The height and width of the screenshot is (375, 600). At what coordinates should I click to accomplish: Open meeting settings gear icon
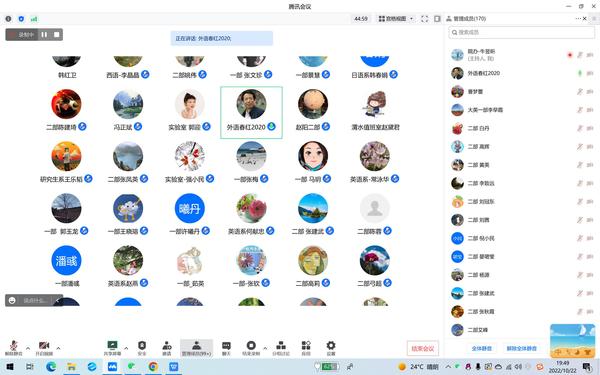point(331,348)
